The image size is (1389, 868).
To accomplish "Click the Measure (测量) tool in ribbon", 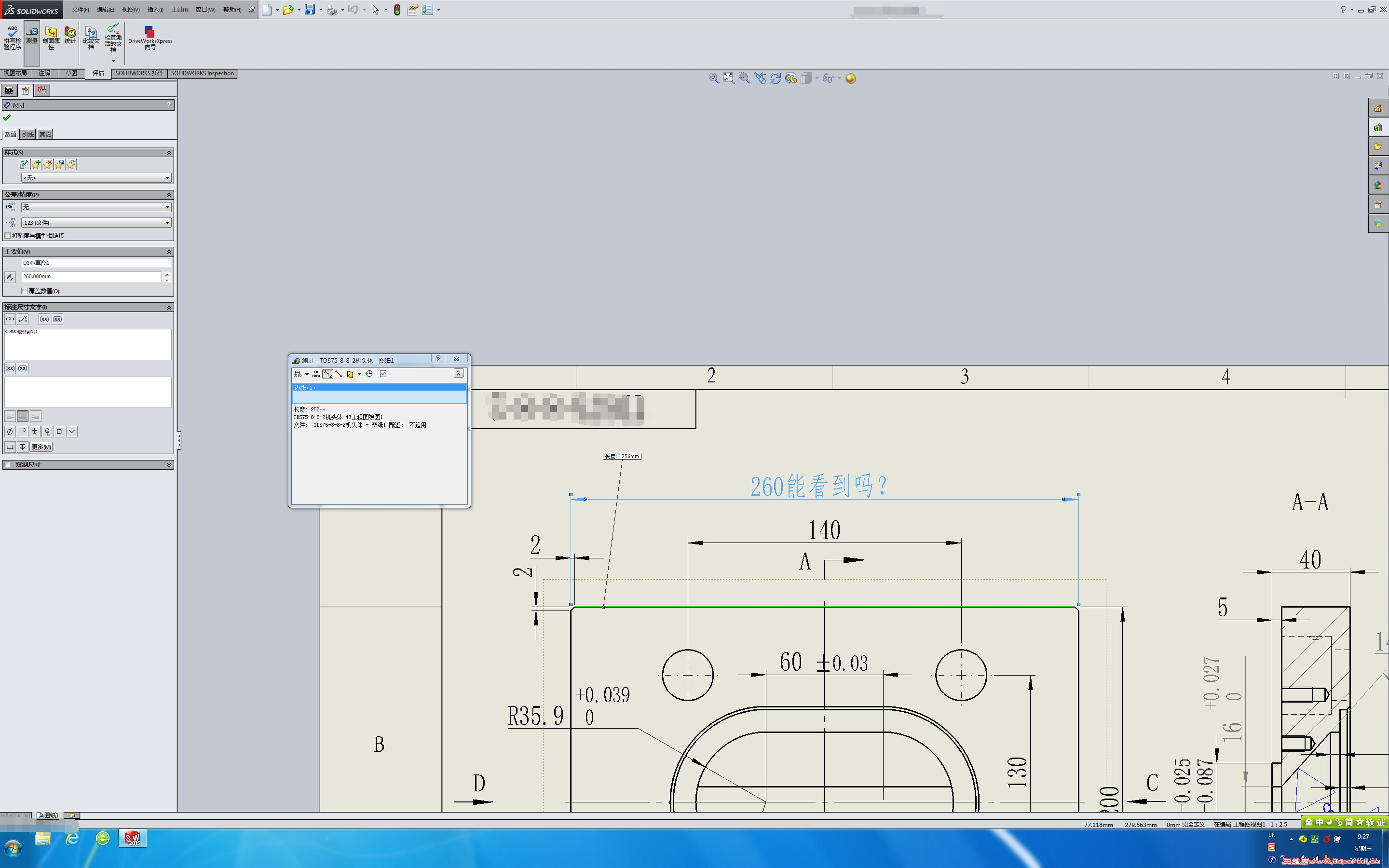I will 31,36.
